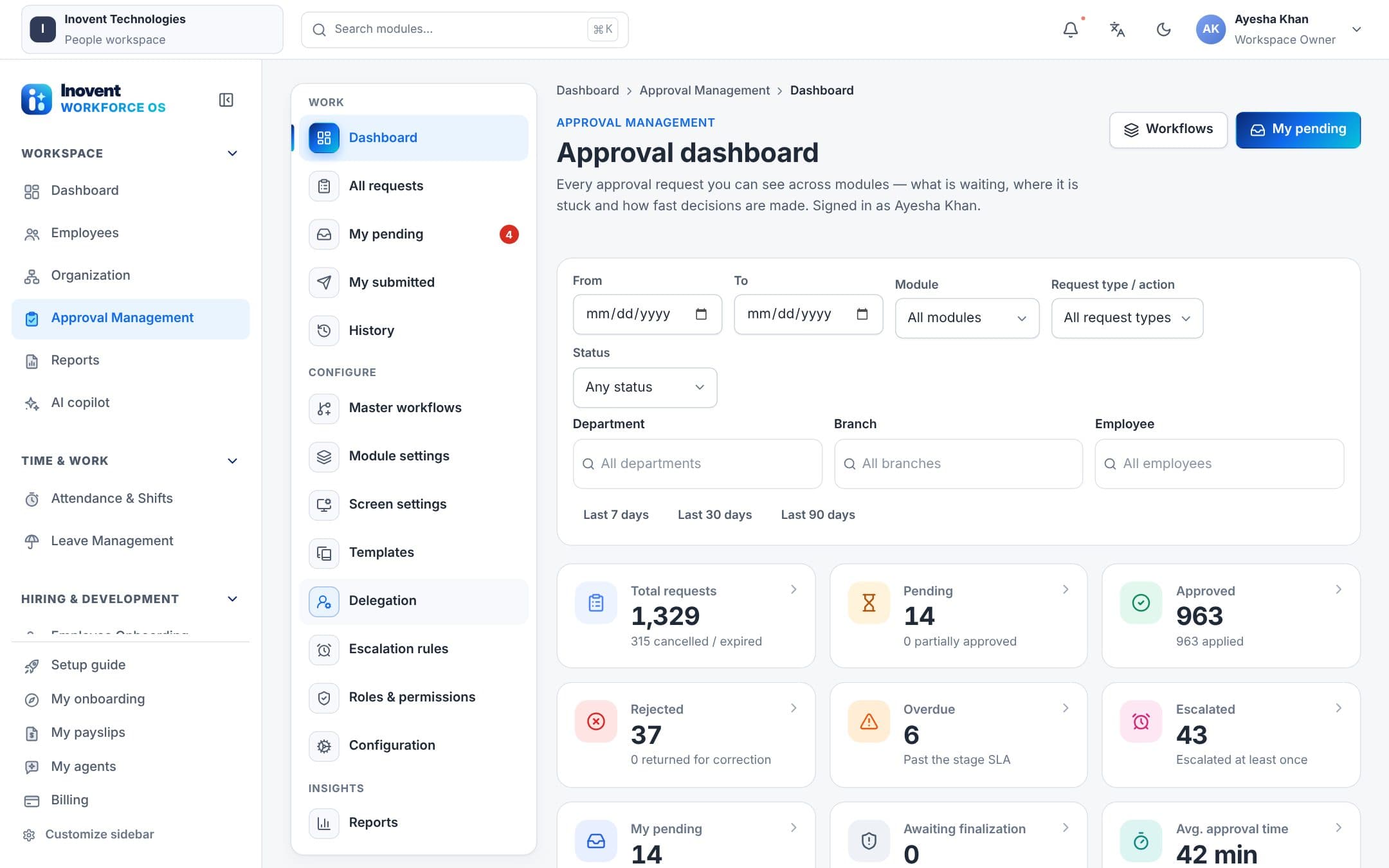The image size is (1389, 868).
Task: Collapse the TIME & WORK section
Action: click(232, 460)
